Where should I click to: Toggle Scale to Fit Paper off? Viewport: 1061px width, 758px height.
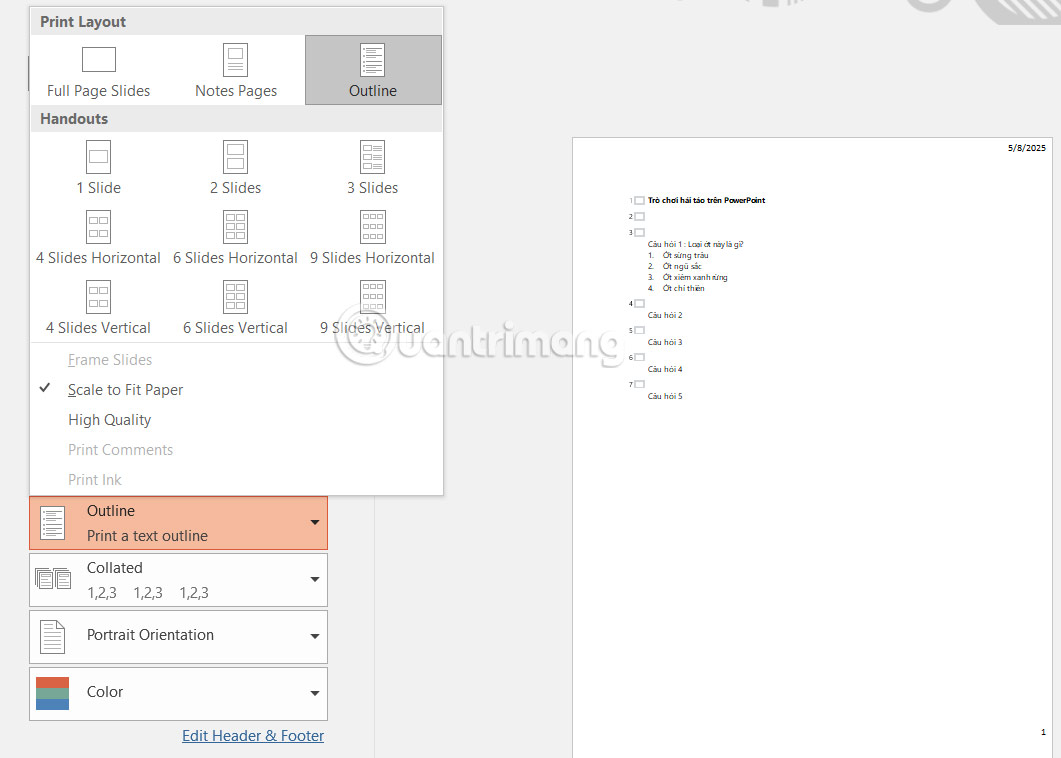click(x=125, y=389)
